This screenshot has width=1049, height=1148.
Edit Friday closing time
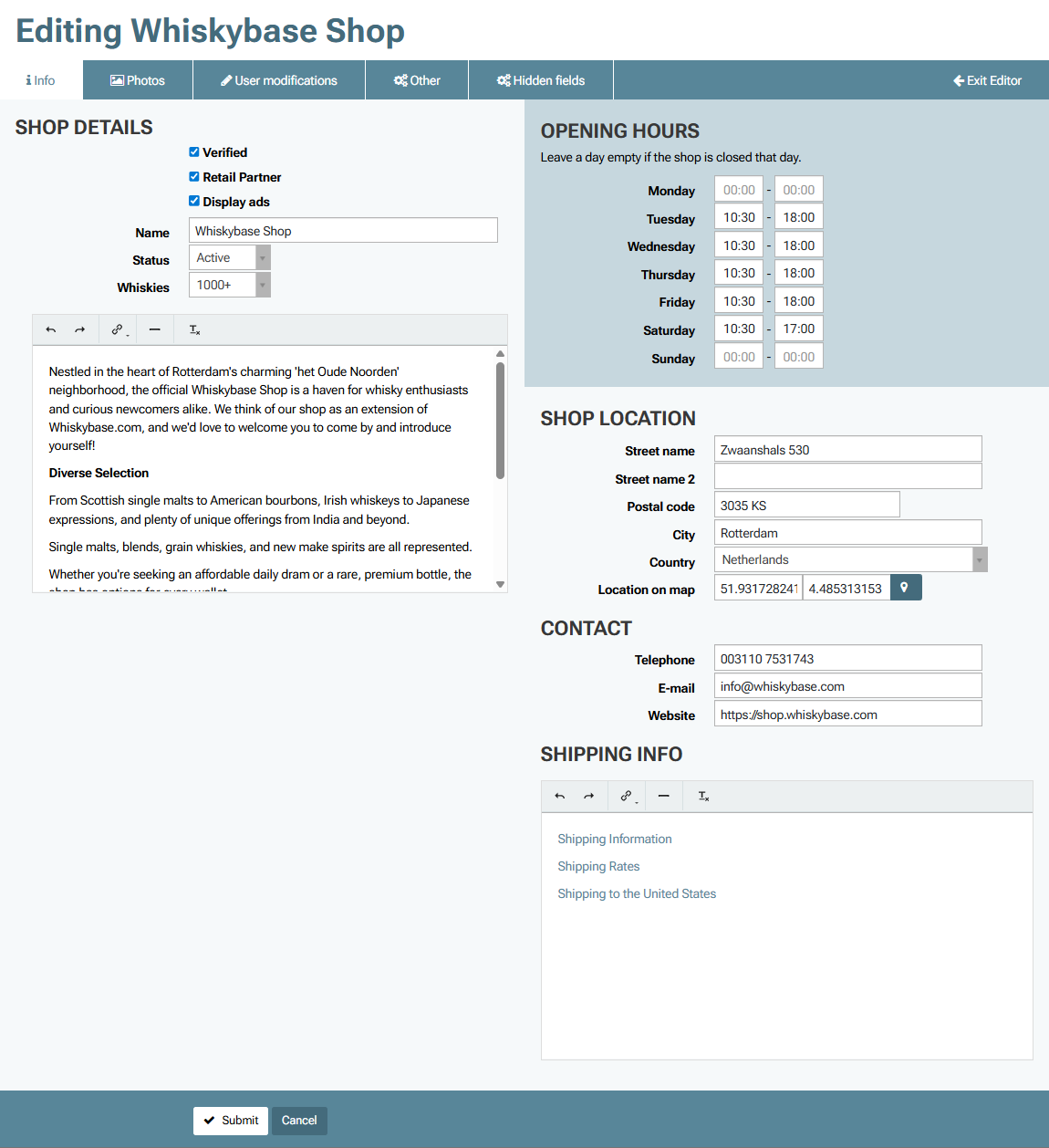point(799,300)
